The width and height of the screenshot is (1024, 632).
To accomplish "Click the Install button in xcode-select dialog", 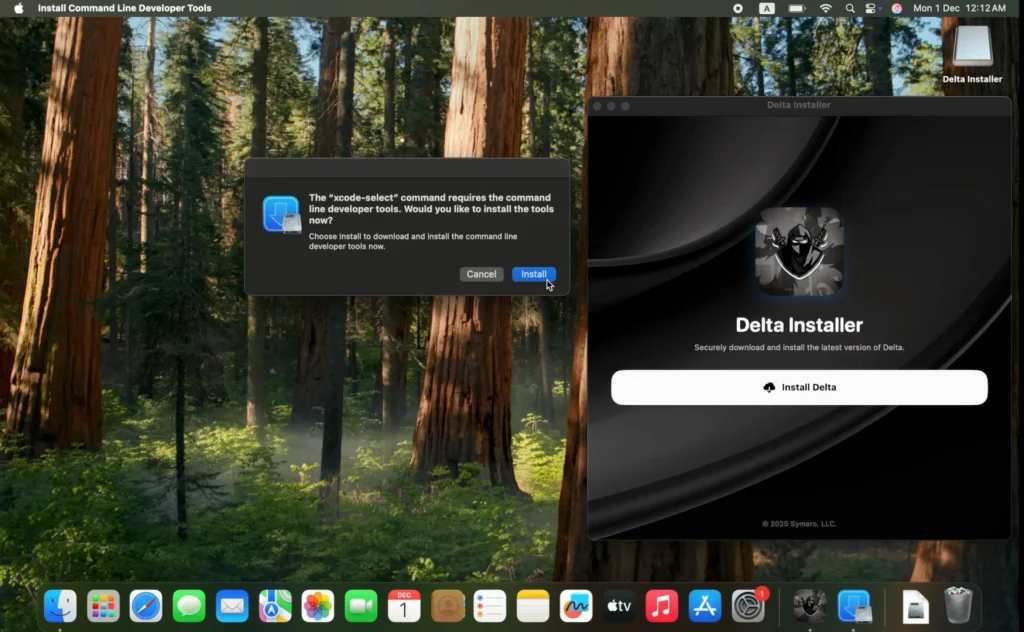I will click(x=534, y=274).
